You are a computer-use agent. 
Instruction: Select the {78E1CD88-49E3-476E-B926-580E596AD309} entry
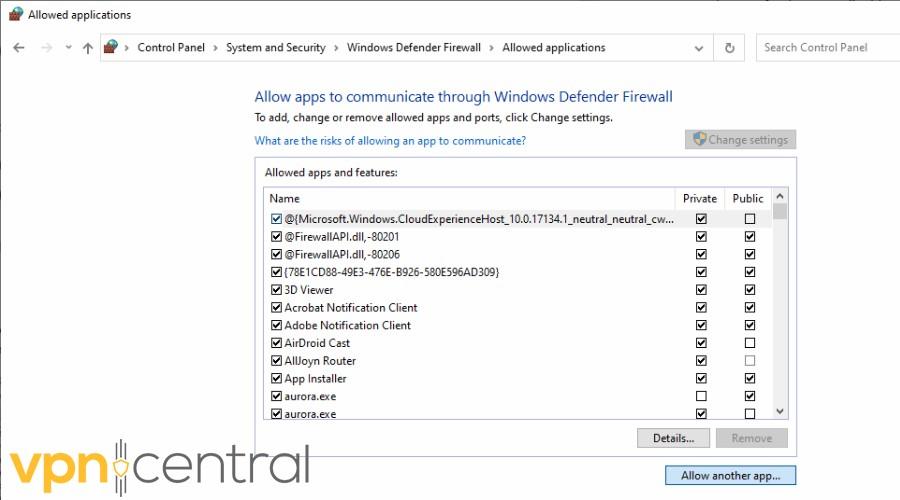(392, 272)
